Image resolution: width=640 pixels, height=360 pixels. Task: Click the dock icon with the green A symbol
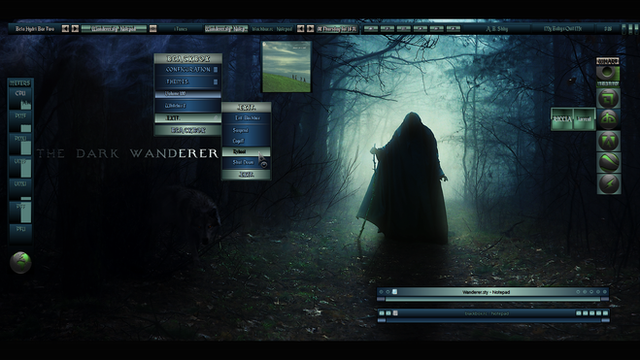pyautogui.click(x=609, y=141)
